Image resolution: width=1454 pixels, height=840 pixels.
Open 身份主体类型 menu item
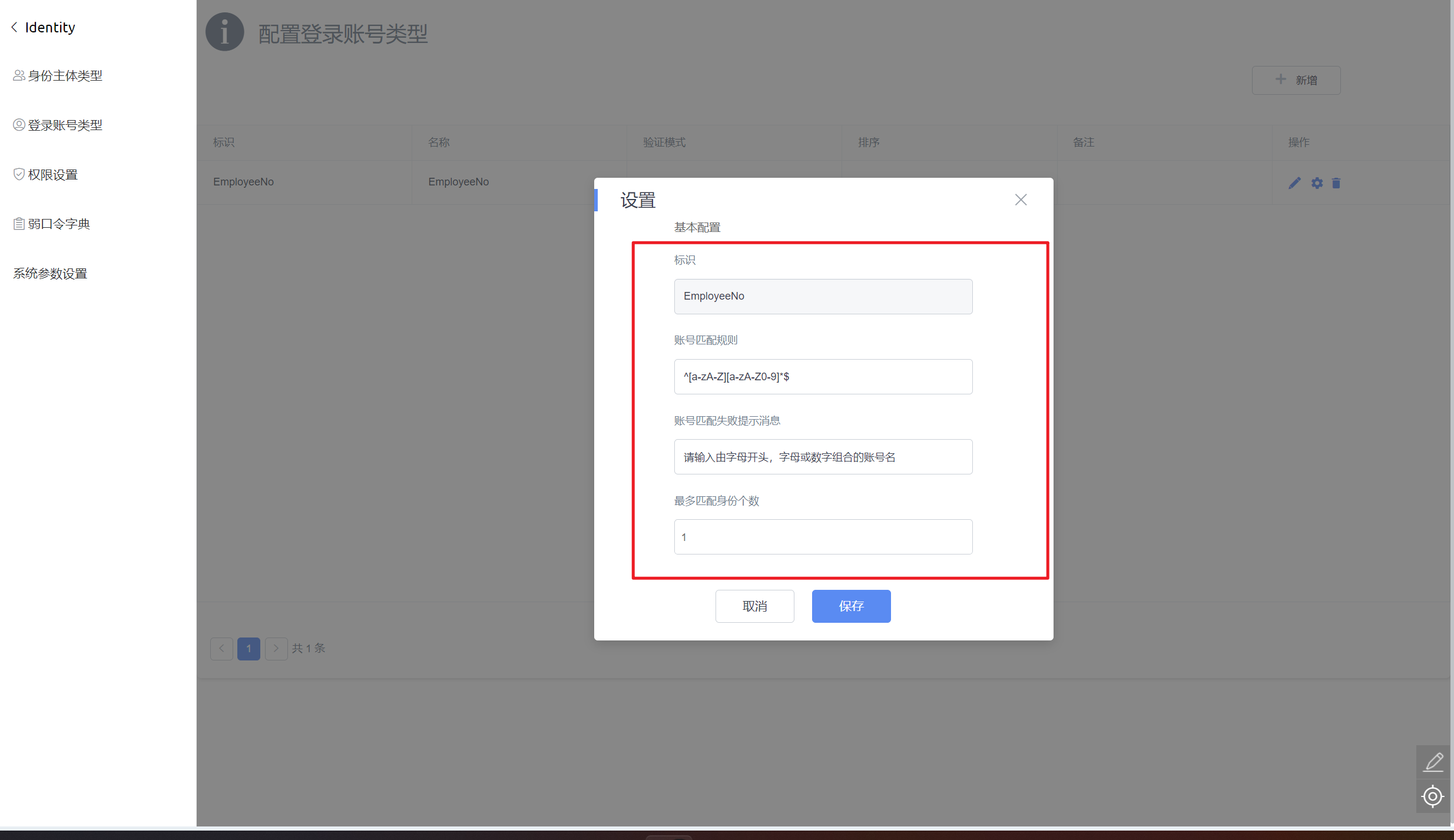click(x=65, y=76)
